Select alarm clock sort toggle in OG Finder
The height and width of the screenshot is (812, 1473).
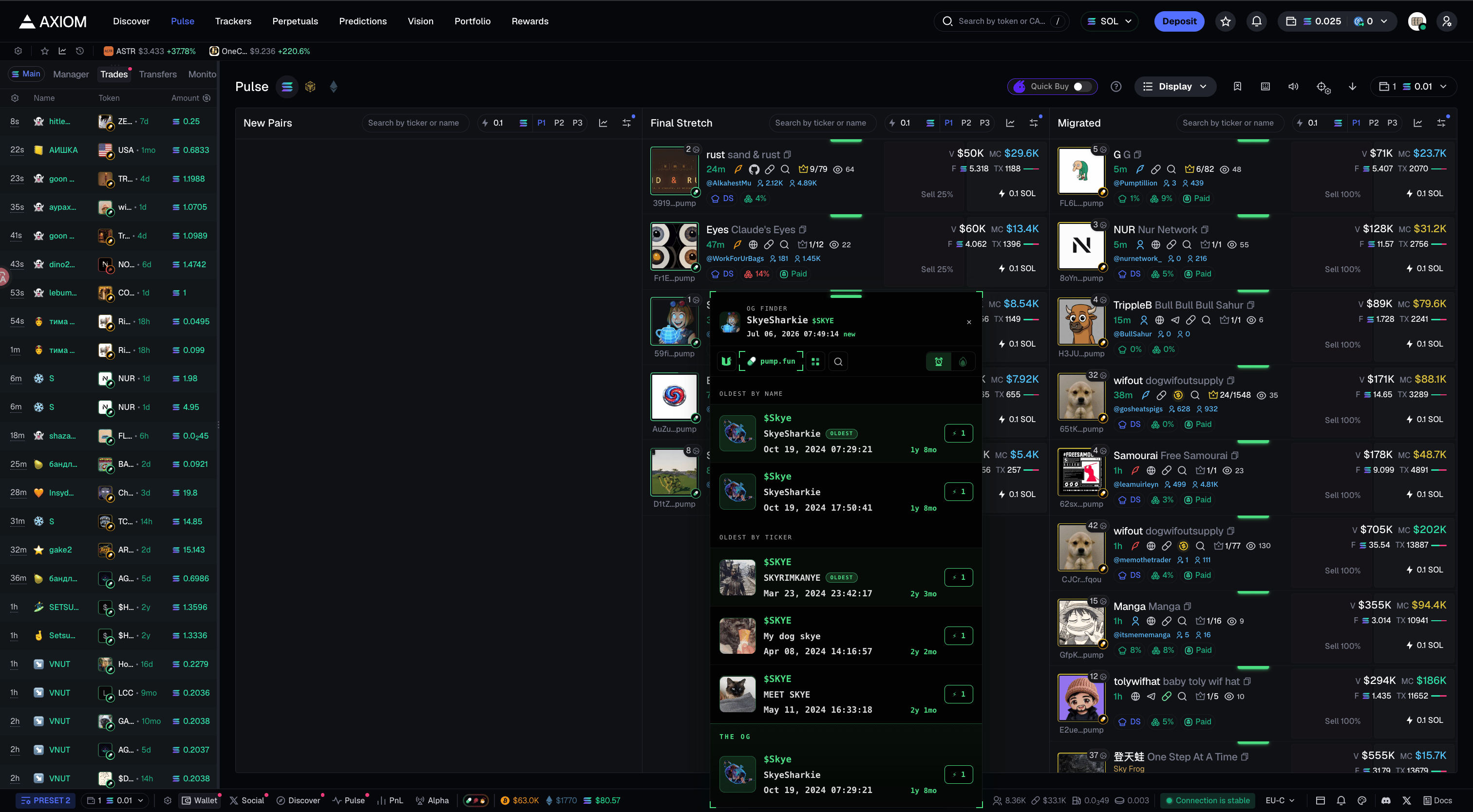[x=938, y=361]
